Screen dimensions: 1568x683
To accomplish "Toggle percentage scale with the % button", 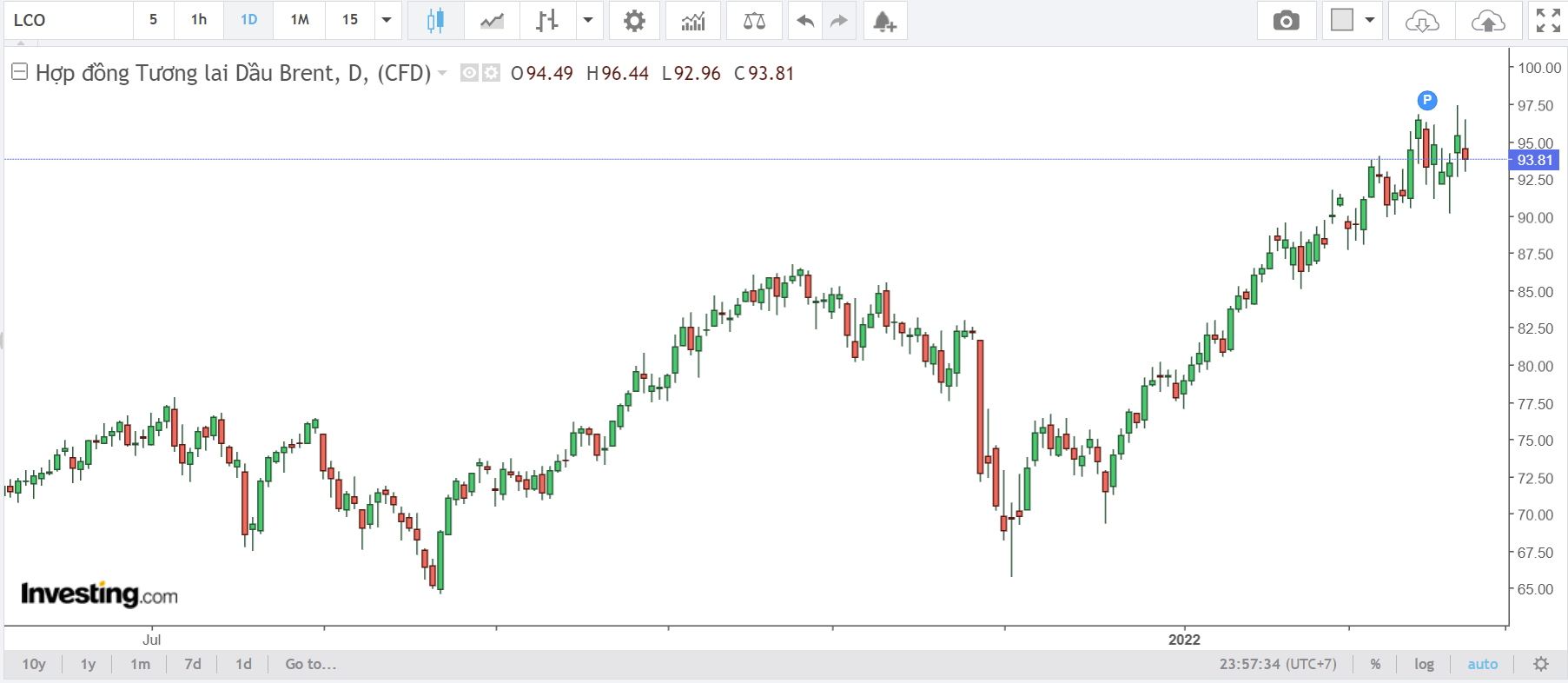I will point(1375,664).
